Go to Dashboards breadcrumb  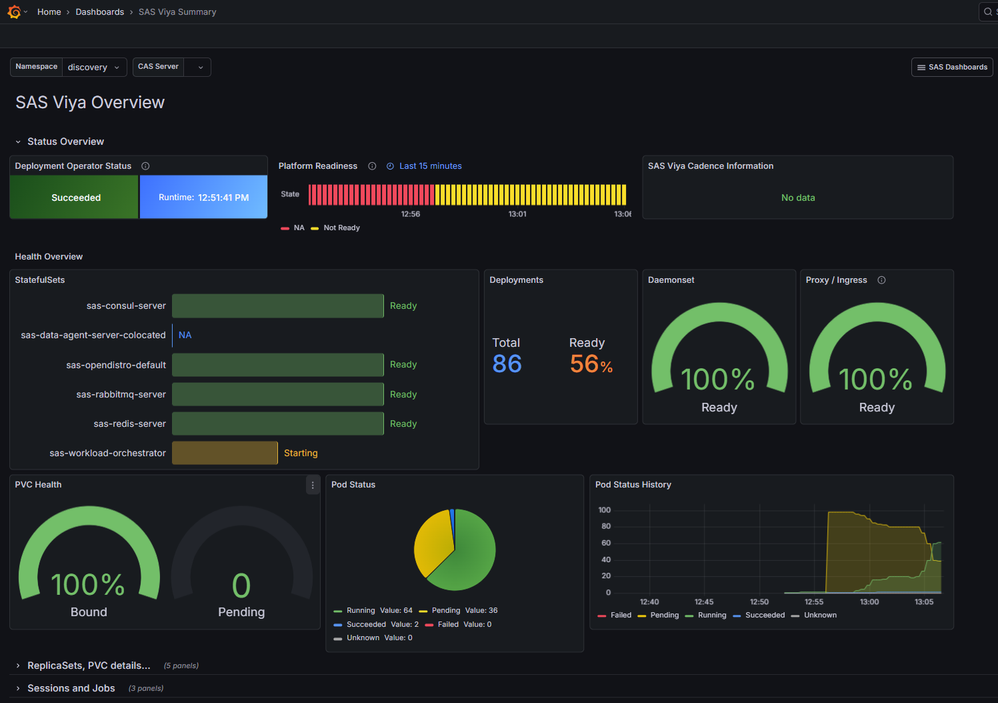[99, 11]
